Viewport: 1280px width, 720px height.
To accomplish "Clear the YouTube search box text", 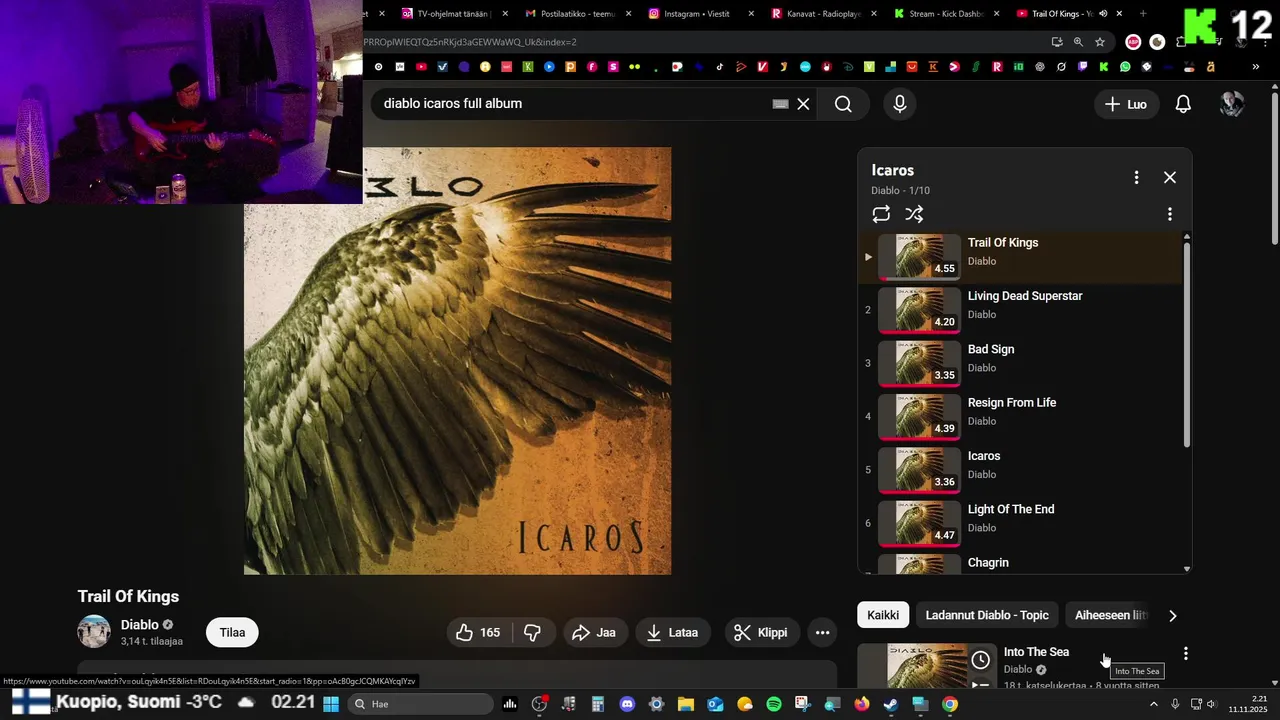I will [x=803, y=104].
